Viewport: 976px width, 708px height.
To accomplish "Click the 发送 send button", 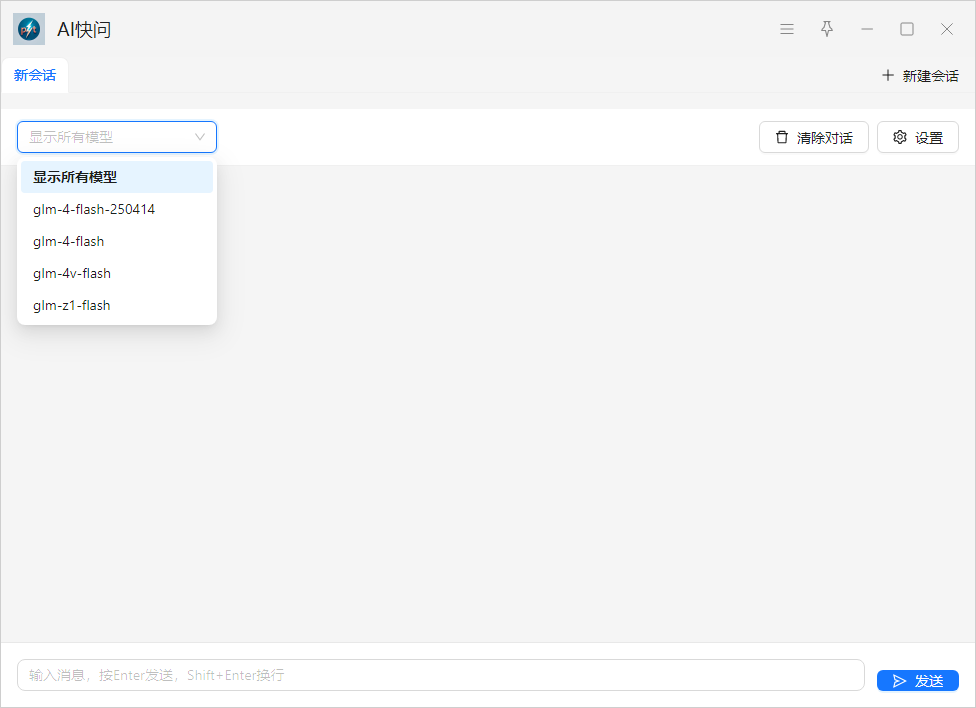I will tap(917, 681).
